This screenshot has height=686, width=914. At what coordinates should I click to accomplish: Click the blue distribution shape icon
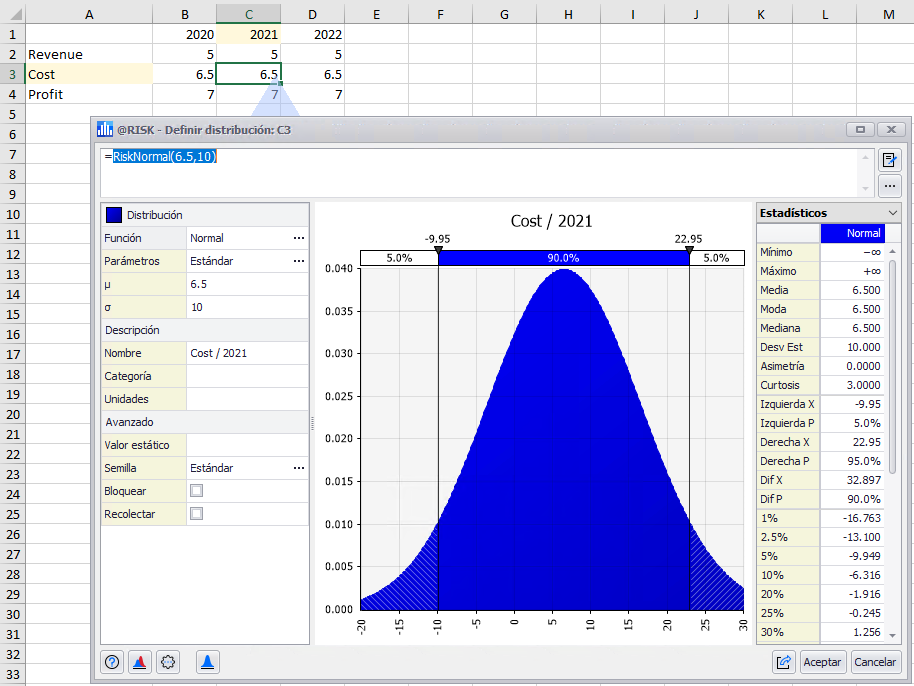(x=207, y=662)
